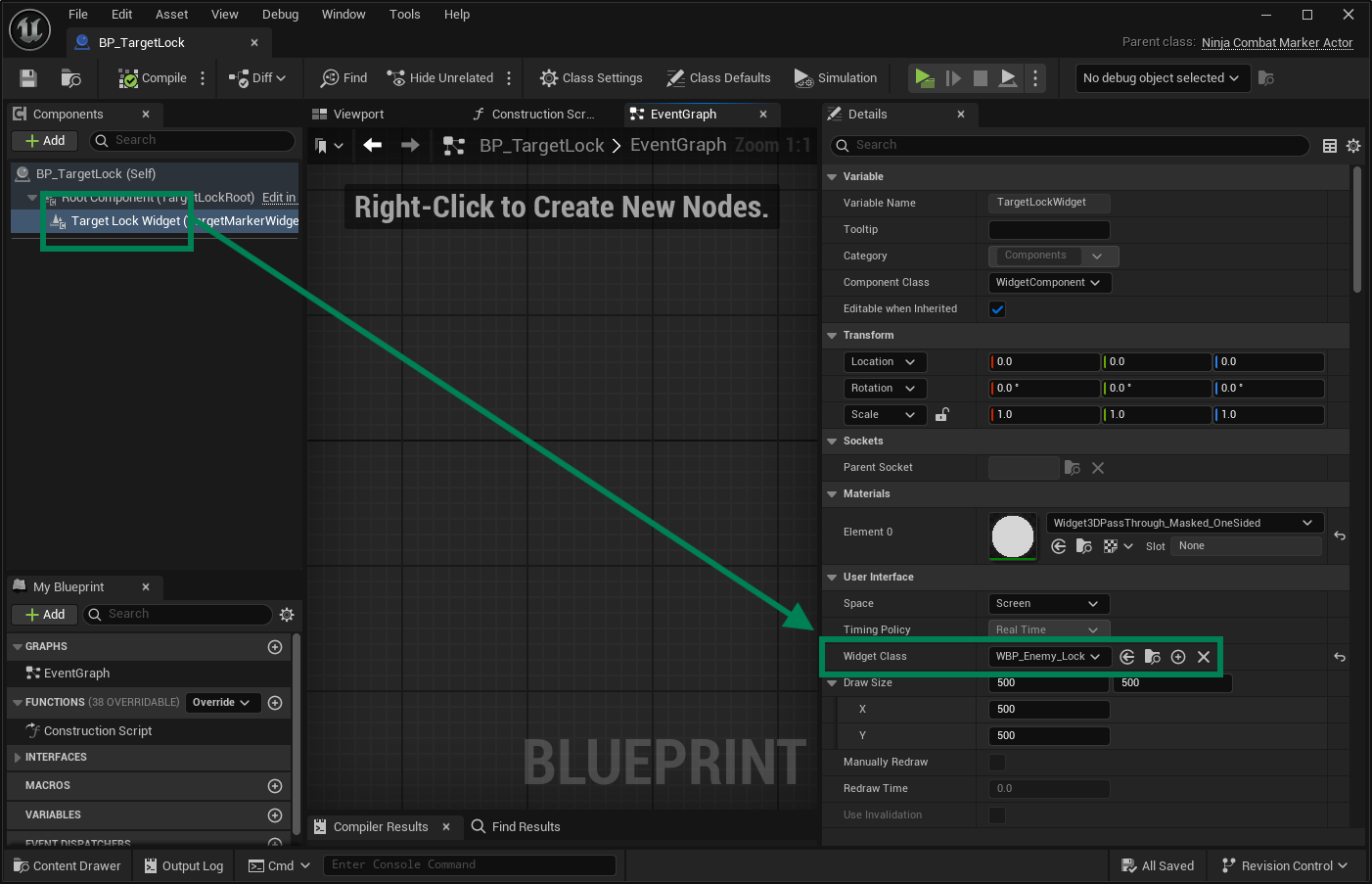Open the Space dropdown set to Screen
The width and height of the screenshot is (1372, 884).
(x=1048, y=604)
